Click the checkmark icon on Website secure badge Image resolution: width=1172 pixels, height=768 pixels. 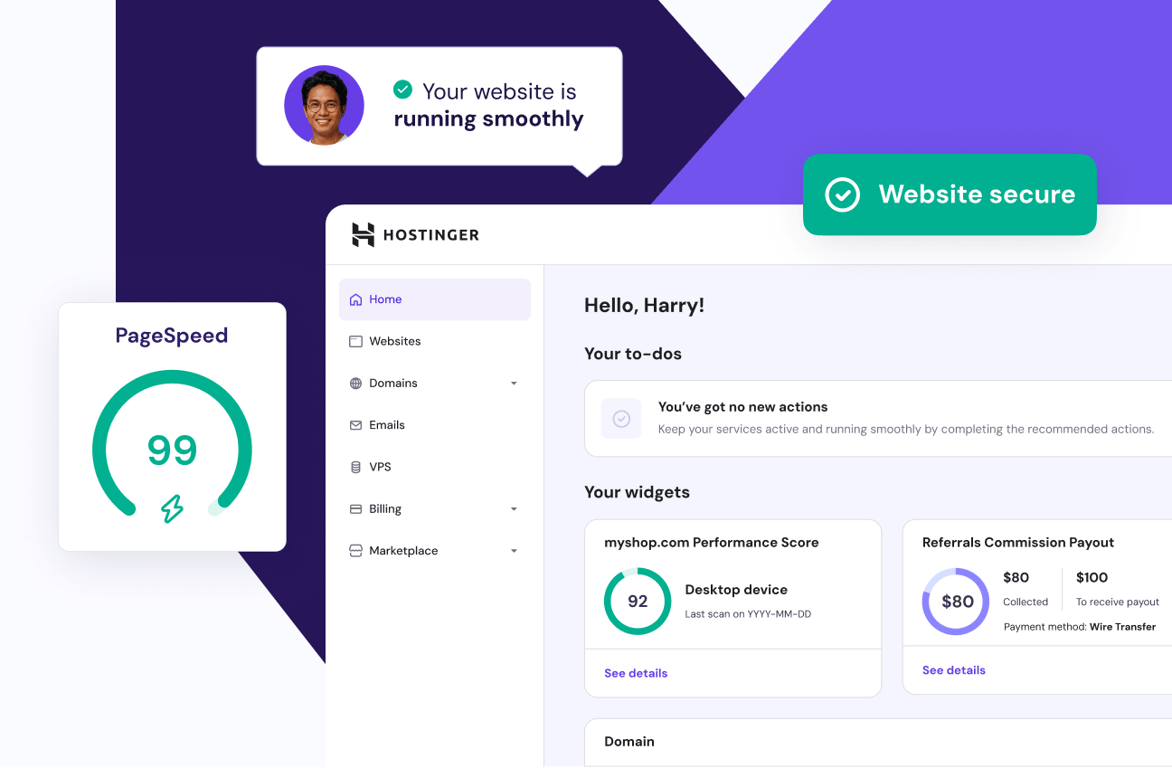tap(842, 195)
